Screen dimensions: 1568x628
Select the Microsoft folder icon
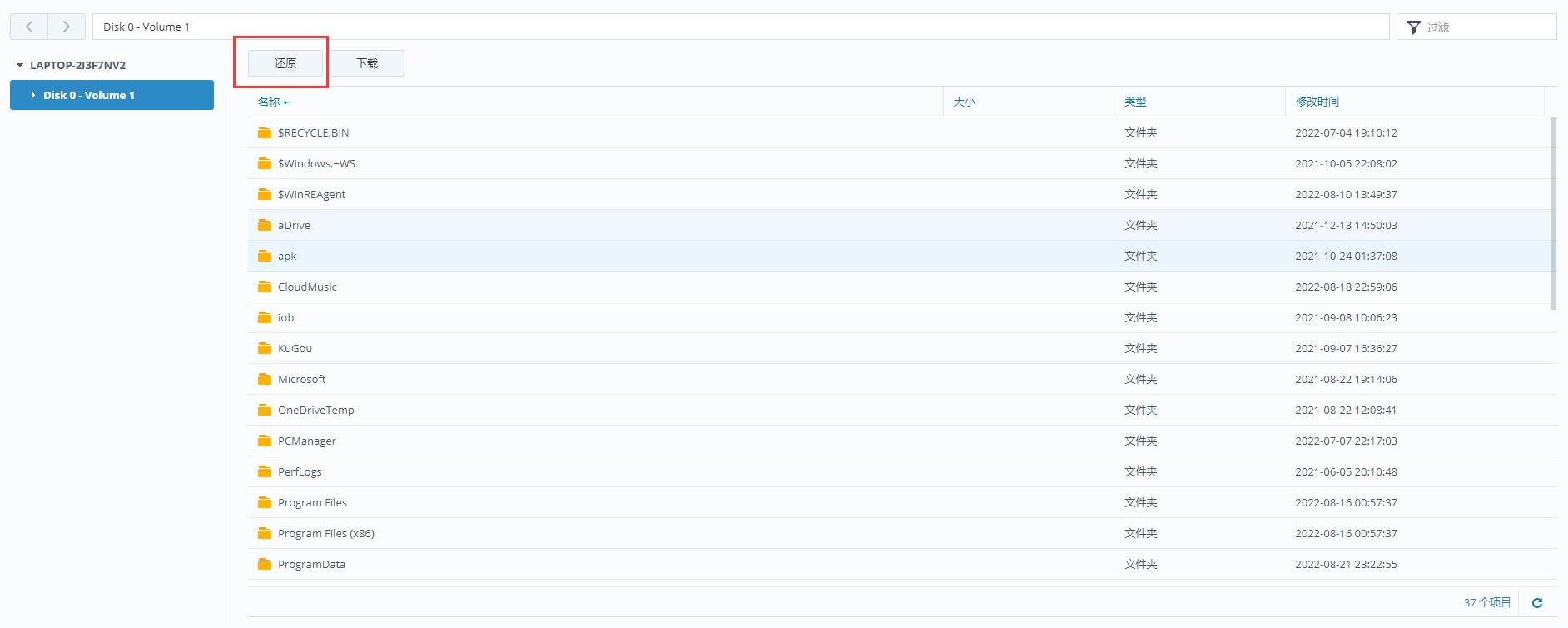click(x=265, y=379)
